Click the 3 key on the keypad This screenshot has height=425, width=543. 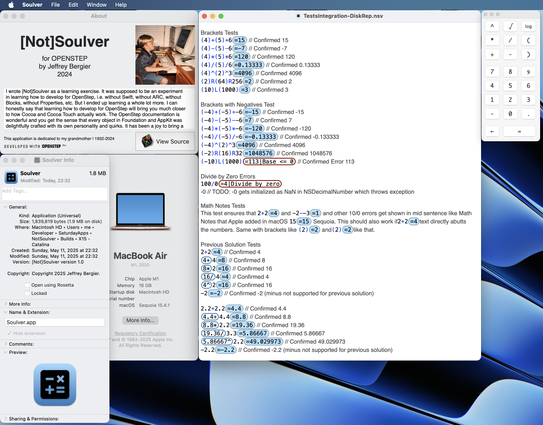[528, 100]
